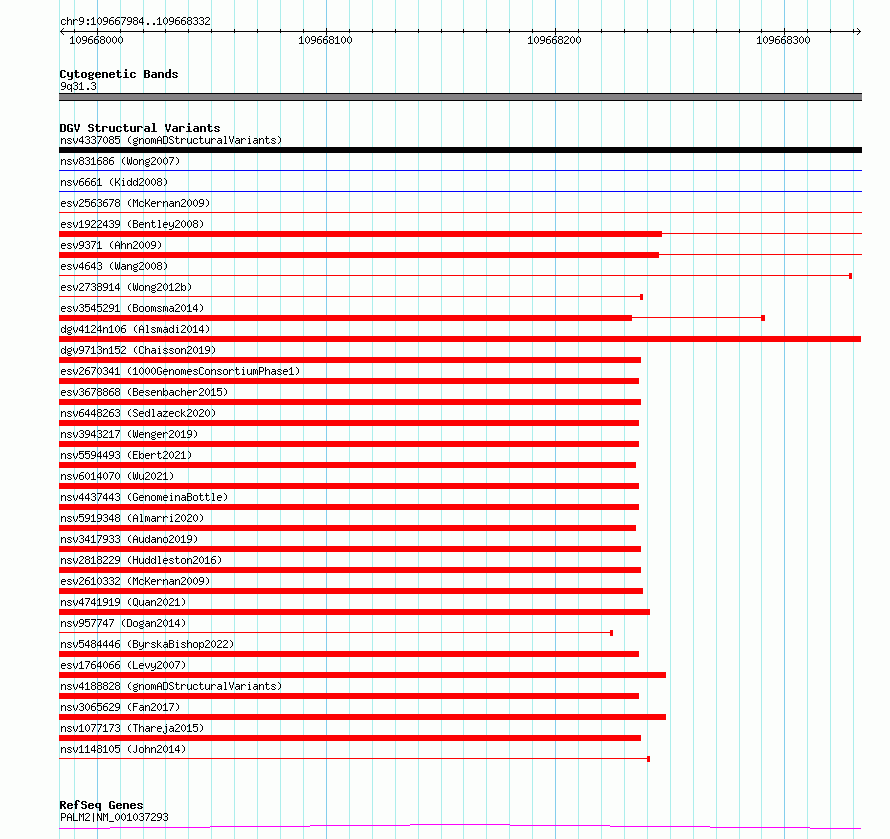Open variant nsv2818229 (Huddleston2016)
This screenshot has width=890, height=839.
tap(141, 560)
